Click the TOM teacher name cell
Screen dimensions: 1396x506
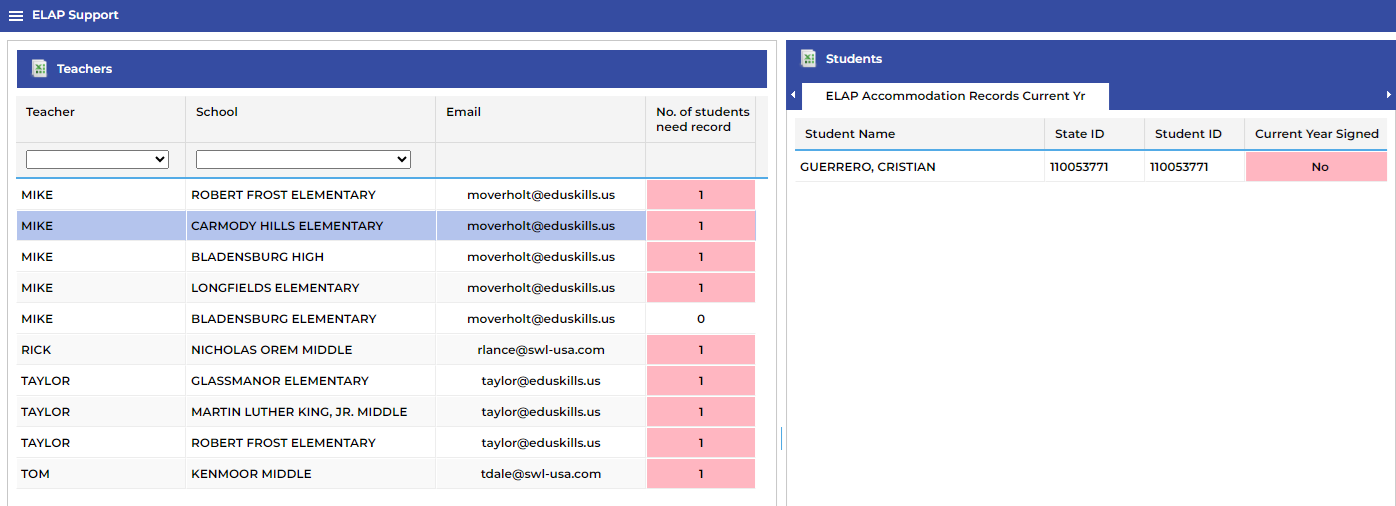(101, 474)
